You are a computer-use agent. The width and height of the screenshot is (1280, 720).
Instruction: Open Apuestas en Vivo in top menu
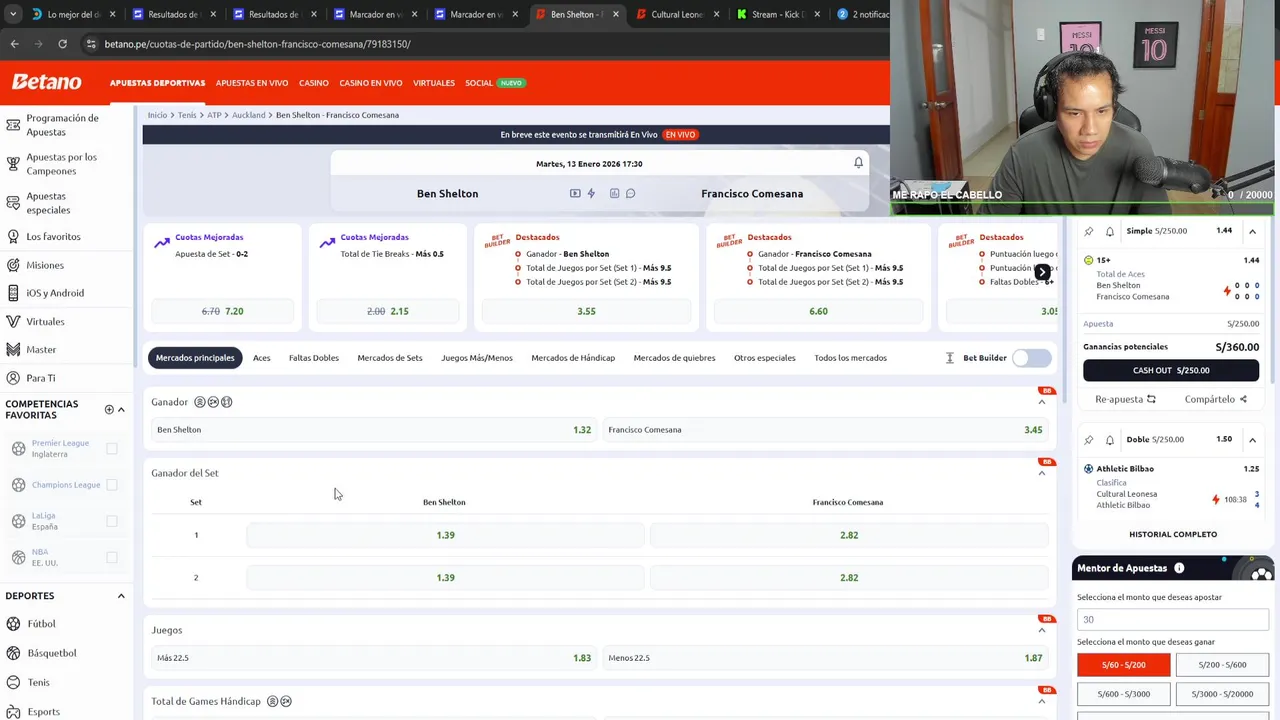(252, 83)
